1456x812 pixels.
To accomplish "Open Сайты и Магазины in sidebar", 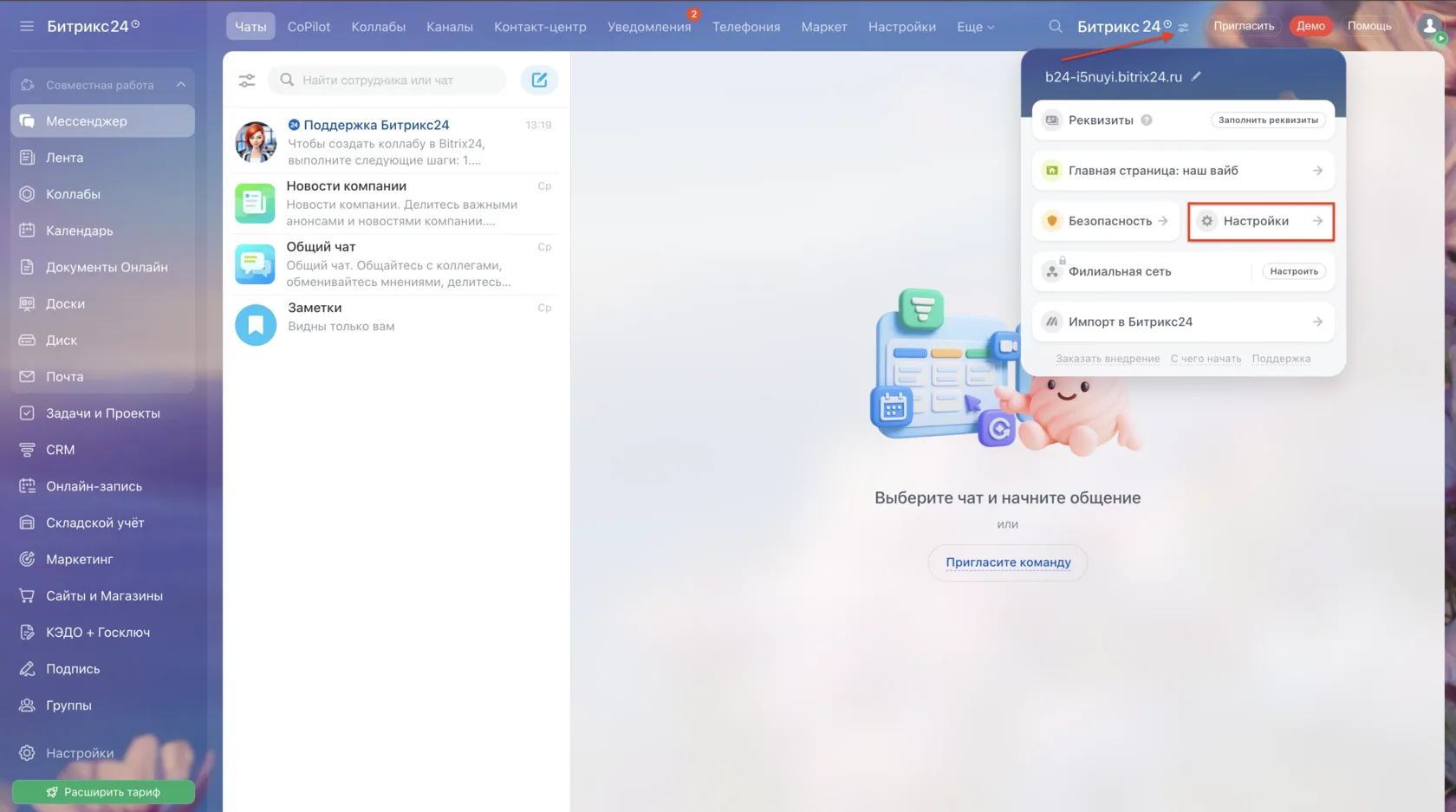I will [x=102, y=596].
